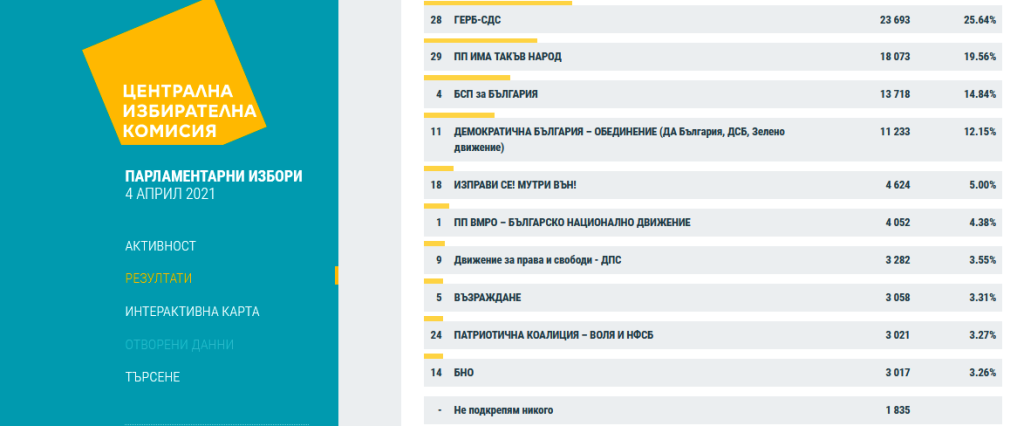This screenshot has width=1024, height=426.
Task: Click percentage 4.38%
Action: pyautogui.click(x=983, y=223)
